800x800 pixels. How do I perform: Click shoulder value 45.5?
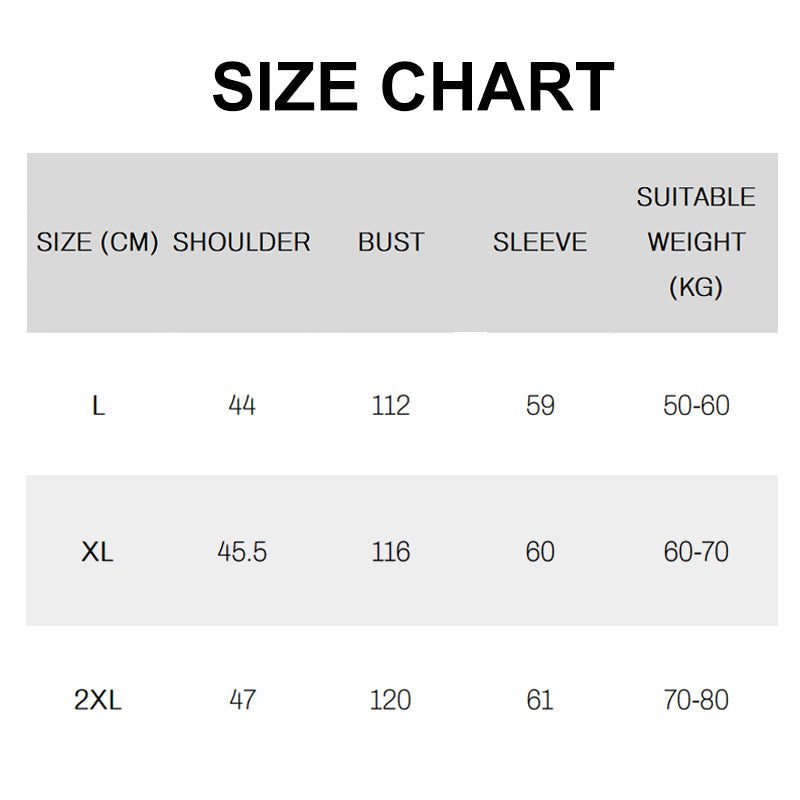click(x=242, y=551)
